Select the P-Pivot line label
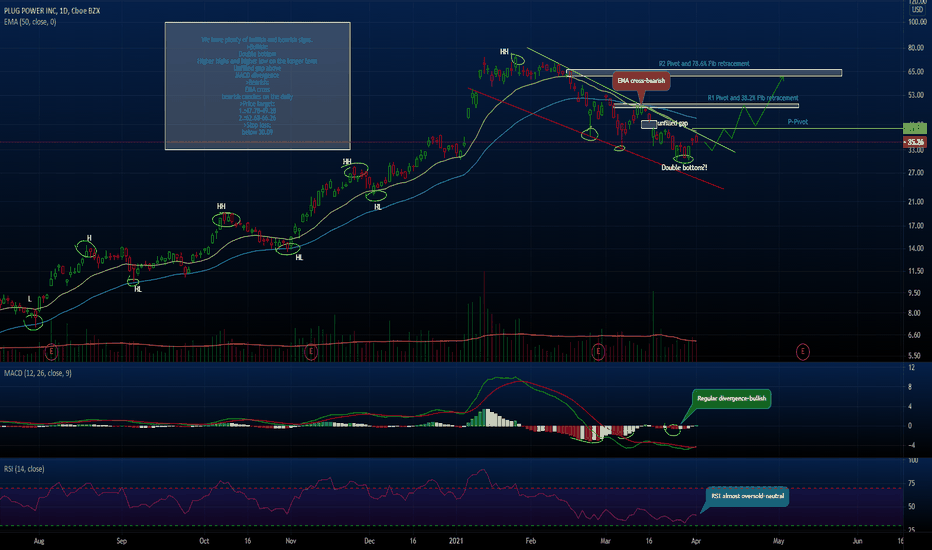 pos(798,122)
